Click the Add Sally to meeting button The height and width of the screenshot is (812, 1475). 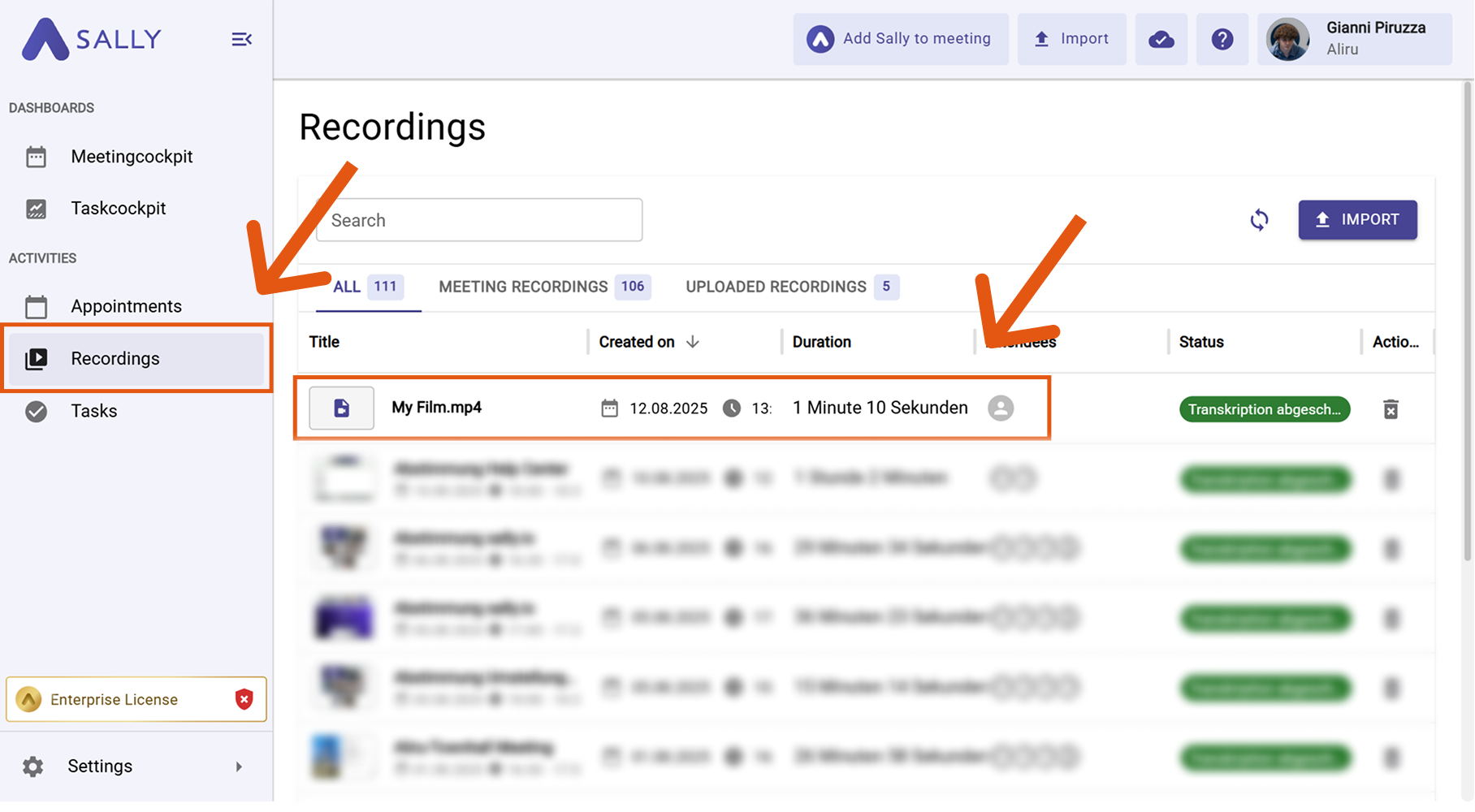[900, 39]
